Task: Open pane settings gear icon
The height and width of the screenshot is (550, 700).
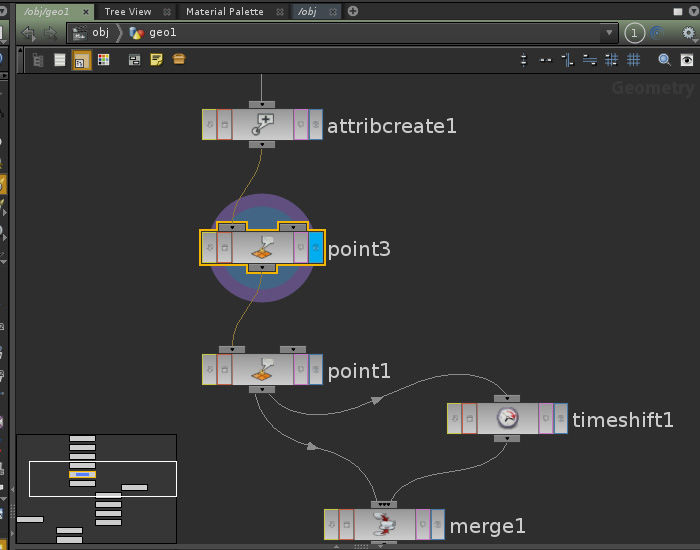Action: point(687,33)
